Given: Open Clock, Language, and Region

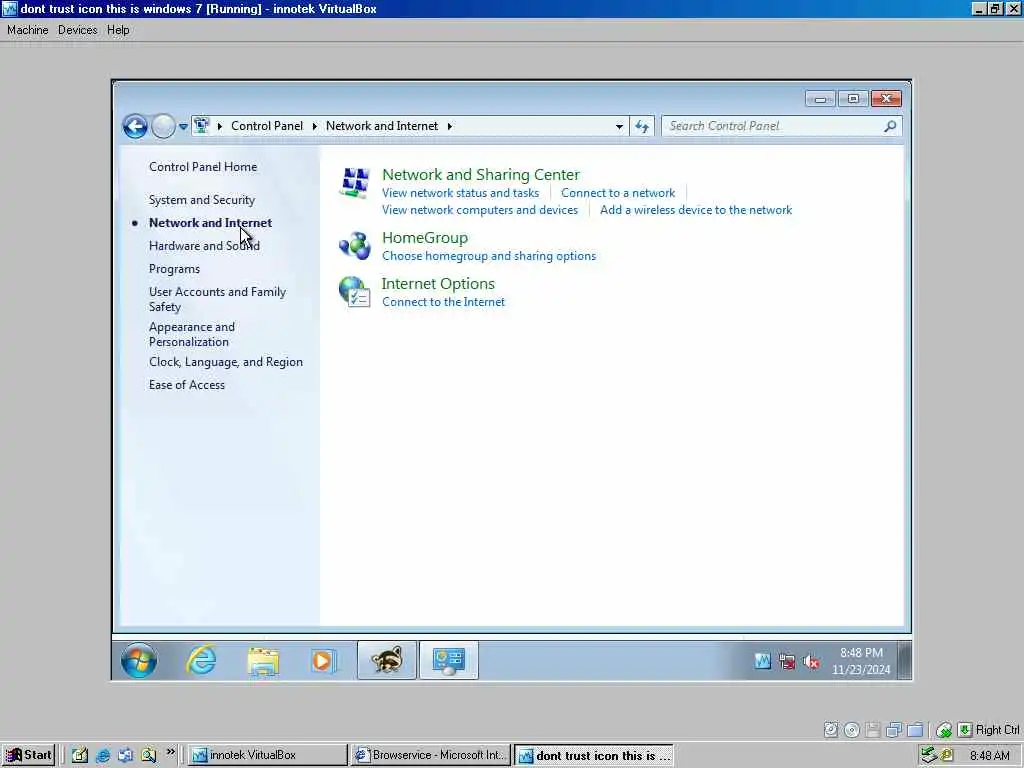Looking at the screenshot, I should pos(226,362).
